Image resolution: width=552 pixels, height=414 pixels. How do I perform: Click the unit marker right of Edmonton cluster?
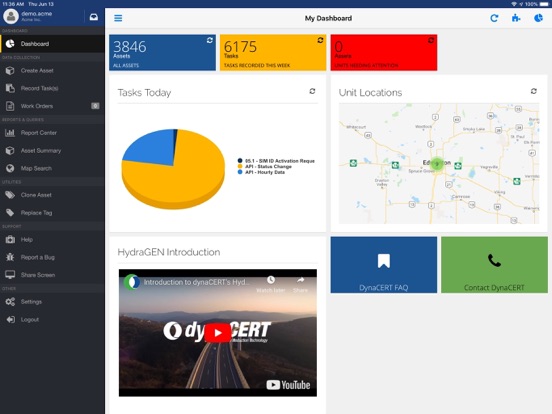[x=458, y=166]
